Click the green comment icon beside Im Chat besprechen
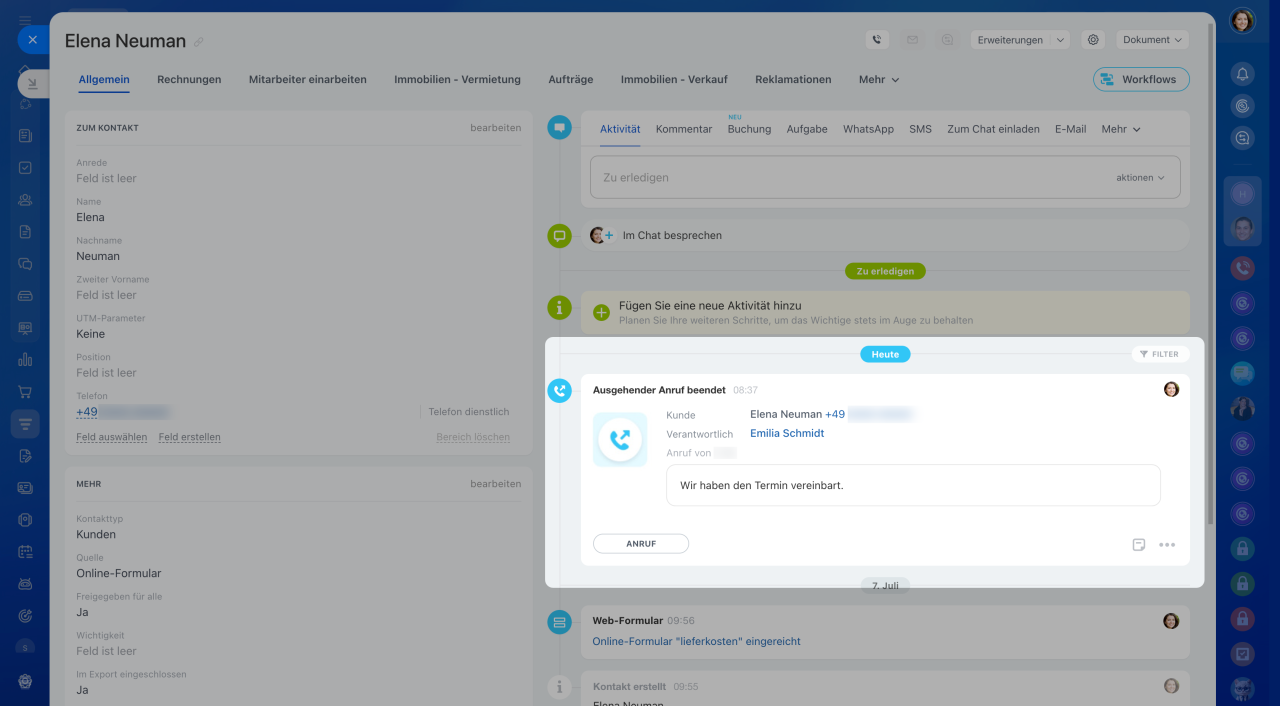Viewport: 1280px width, 706px height. [559, 236]
